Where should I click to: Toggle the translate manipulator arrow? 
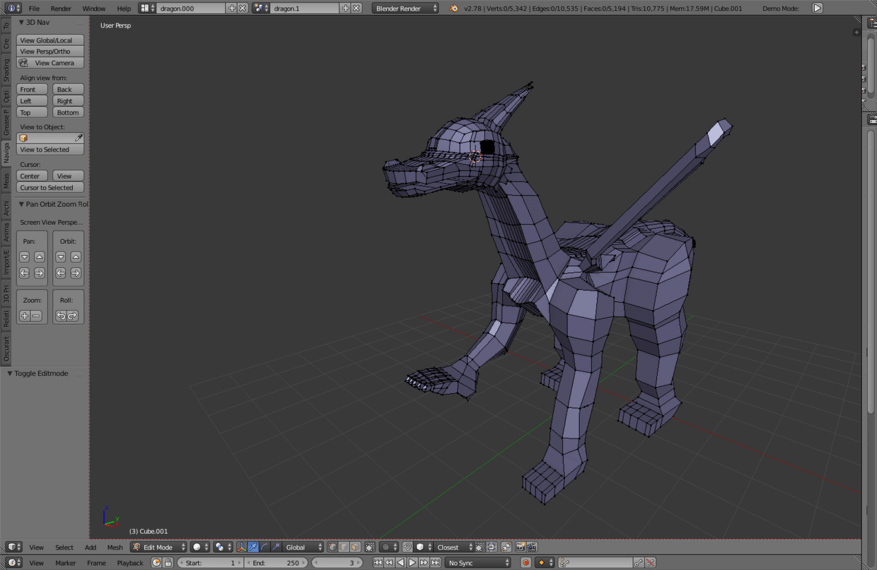click(x=253, y=547)
